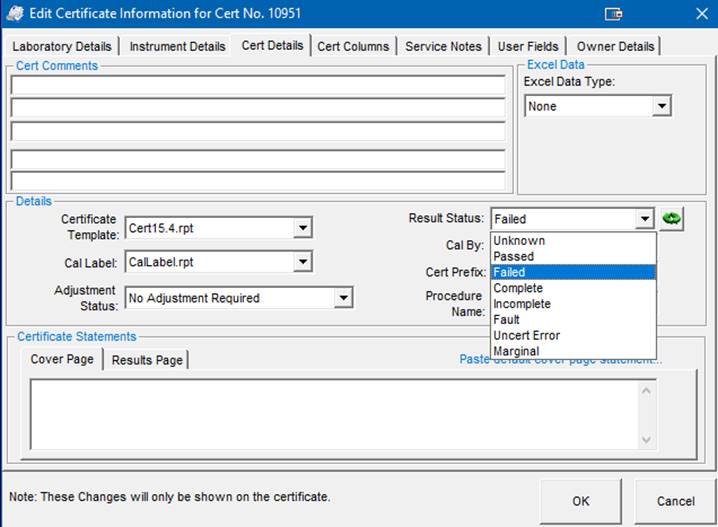Open the Cal Label dropdown
The width and height of the screenshot is (718, 527).
click(x=302, y=262)
